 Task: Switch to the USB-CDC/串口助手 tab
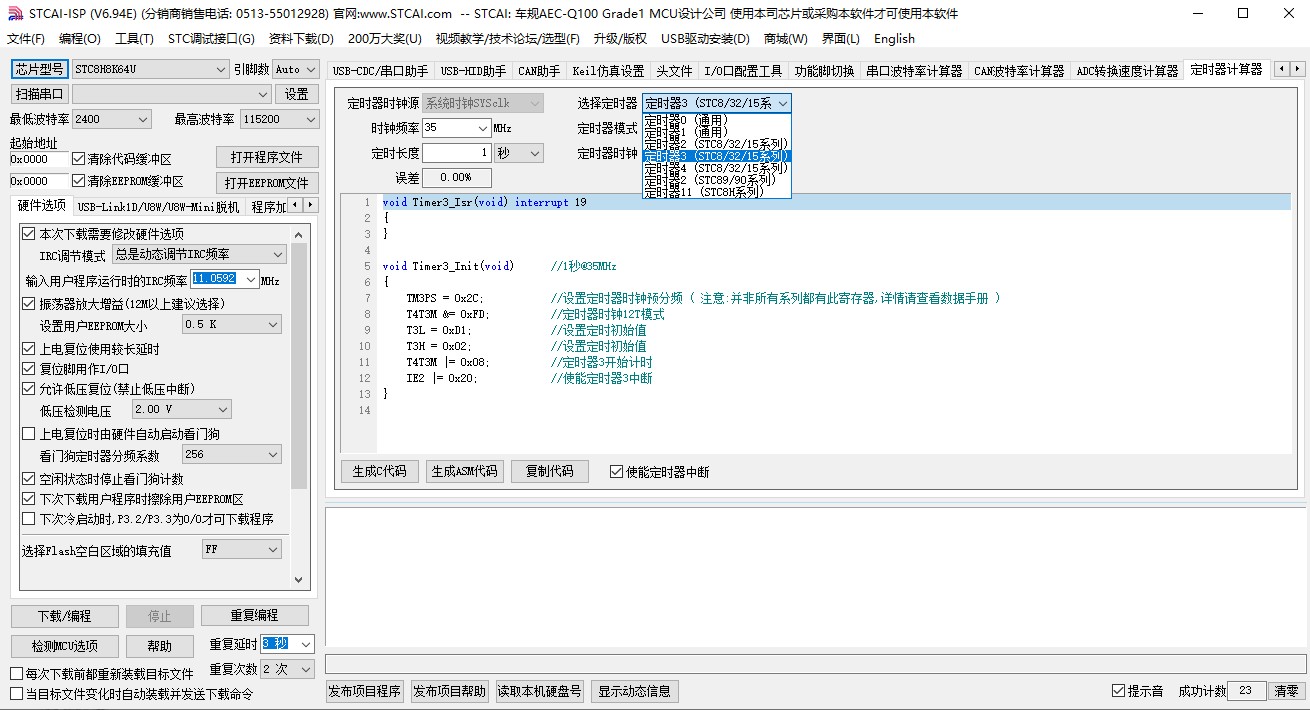click(380, 71)
